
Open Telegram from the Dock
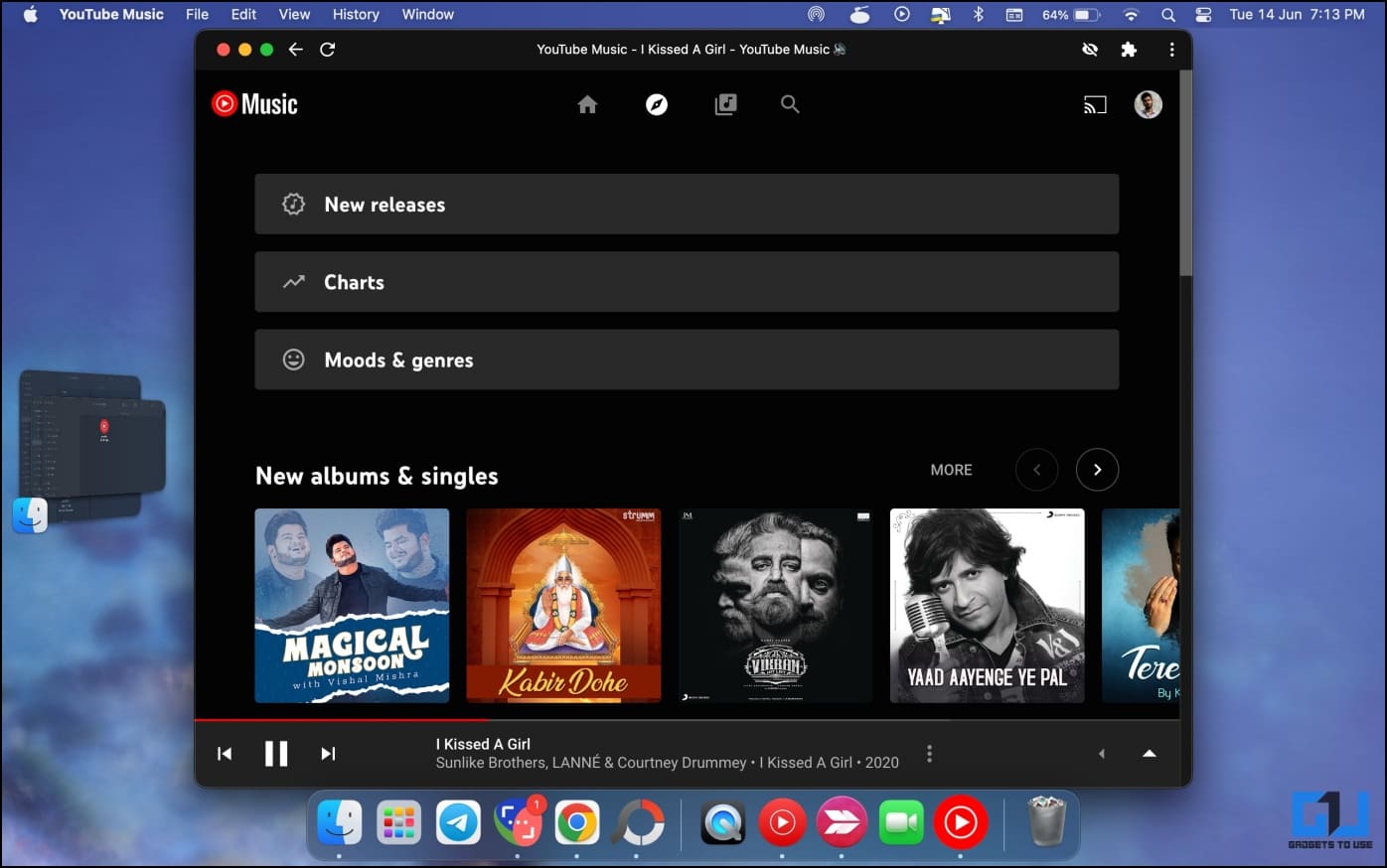tap(458, 822)
